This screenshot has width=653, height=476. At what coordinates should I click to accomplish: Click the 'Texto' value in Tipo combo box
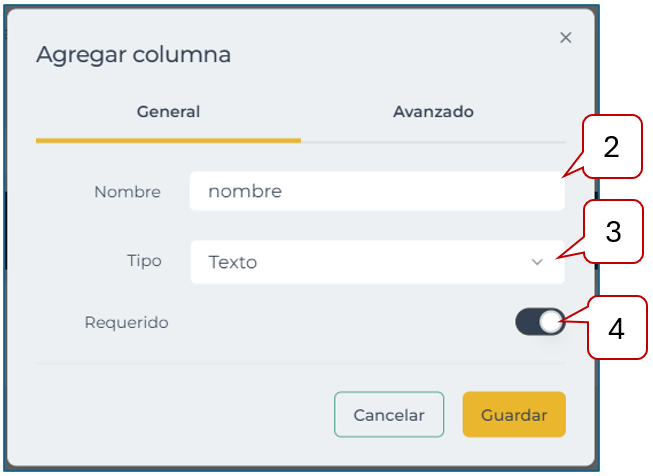point(233,262)
